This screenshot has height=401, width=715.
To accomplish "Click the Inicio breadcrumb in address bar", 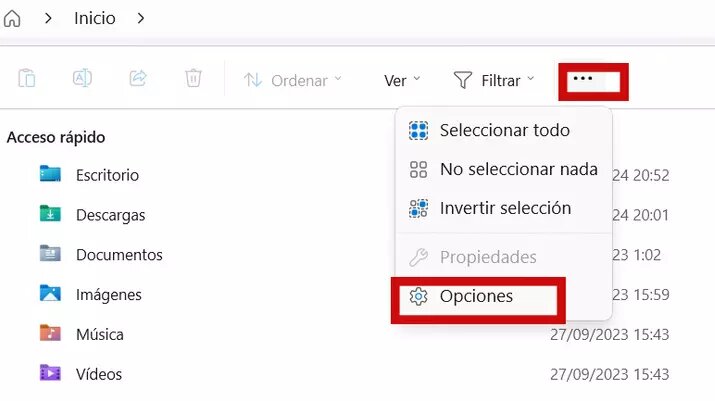I will click(x=95, y=18).
